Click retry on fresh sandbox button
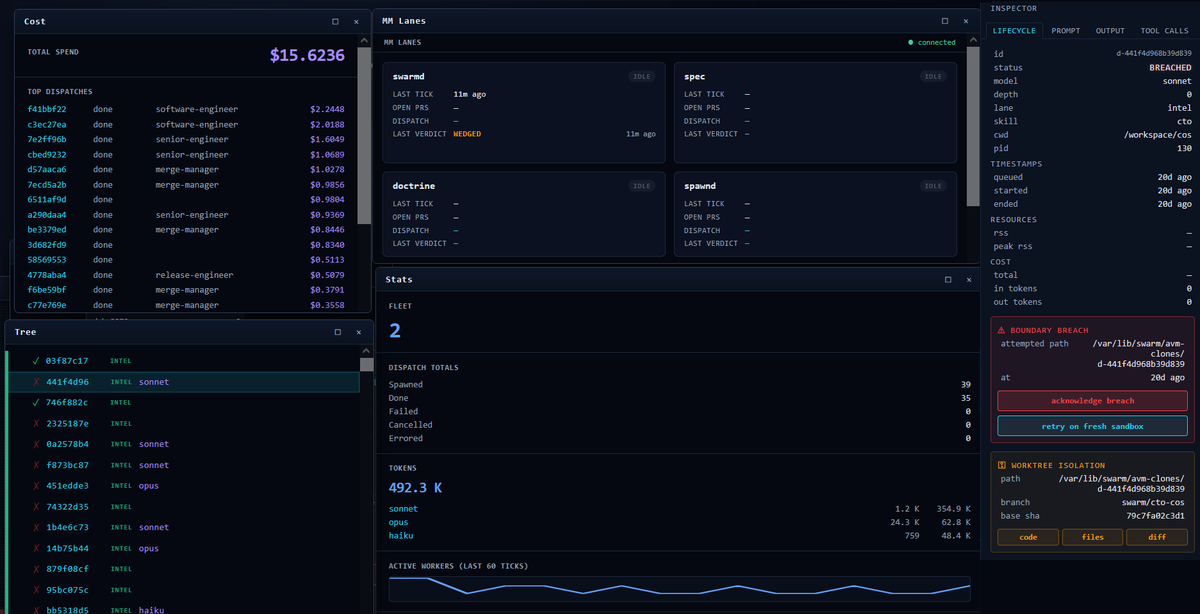Screen dimensions: 1200x614 pyautogui.click(x=1092, y=426)
